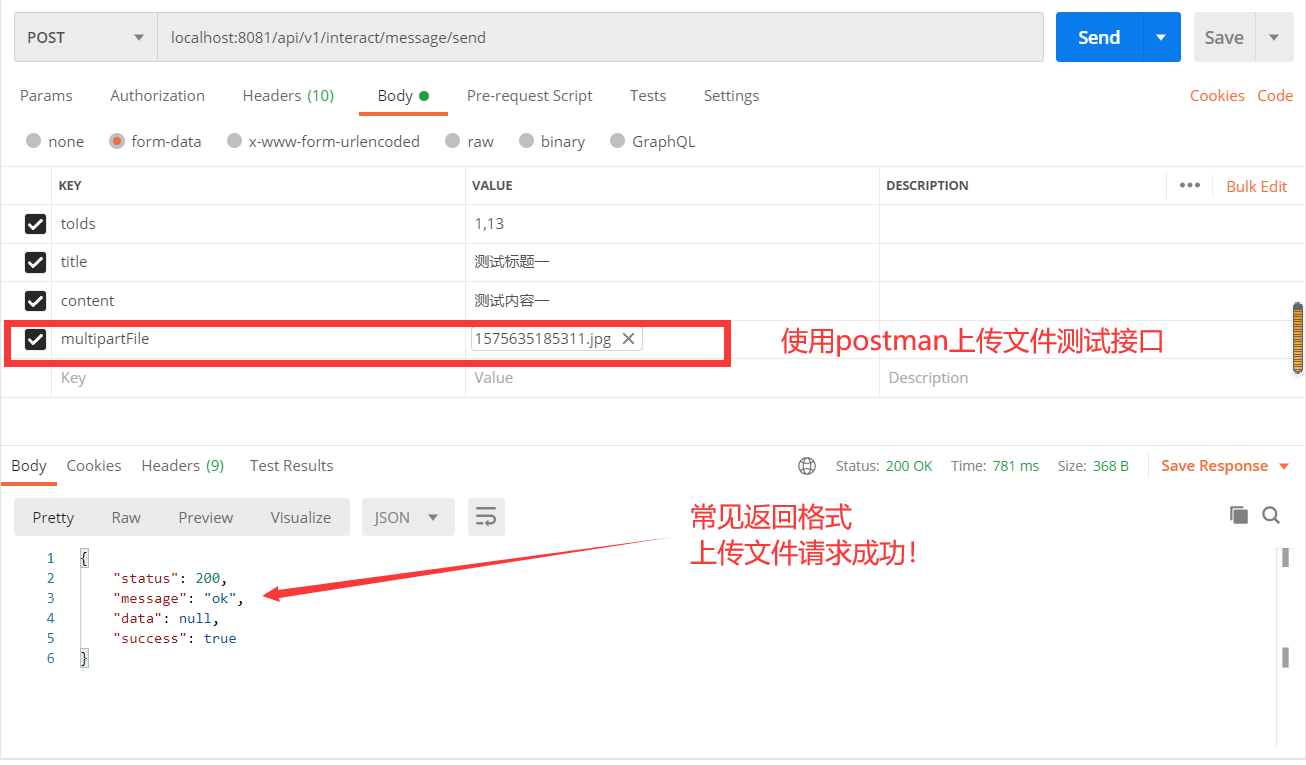Switch to the Test Results tab
Screen dimensions: 1306x765
pos(291,465)
